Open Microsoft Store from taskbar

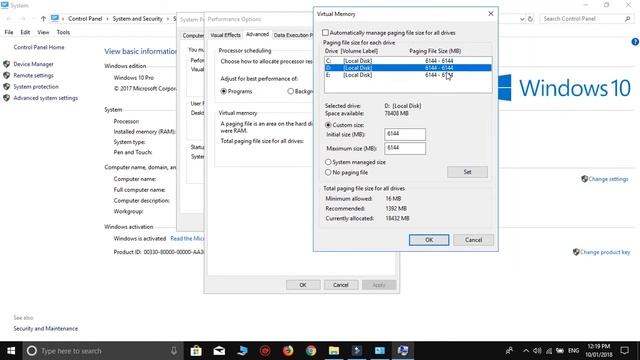196,351
